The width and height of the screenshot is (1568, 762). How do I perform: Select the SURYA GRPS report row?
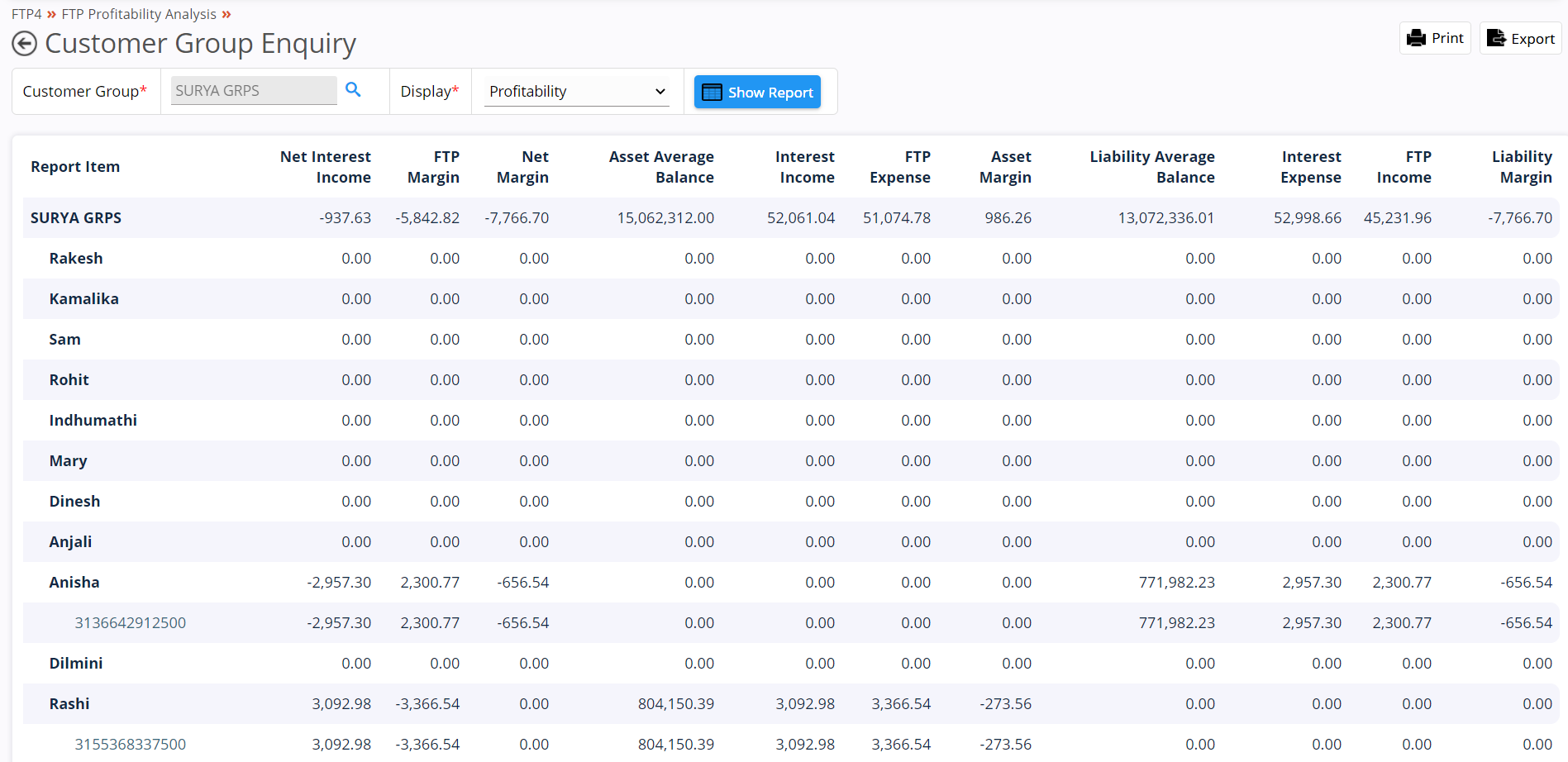coord(791,218)
